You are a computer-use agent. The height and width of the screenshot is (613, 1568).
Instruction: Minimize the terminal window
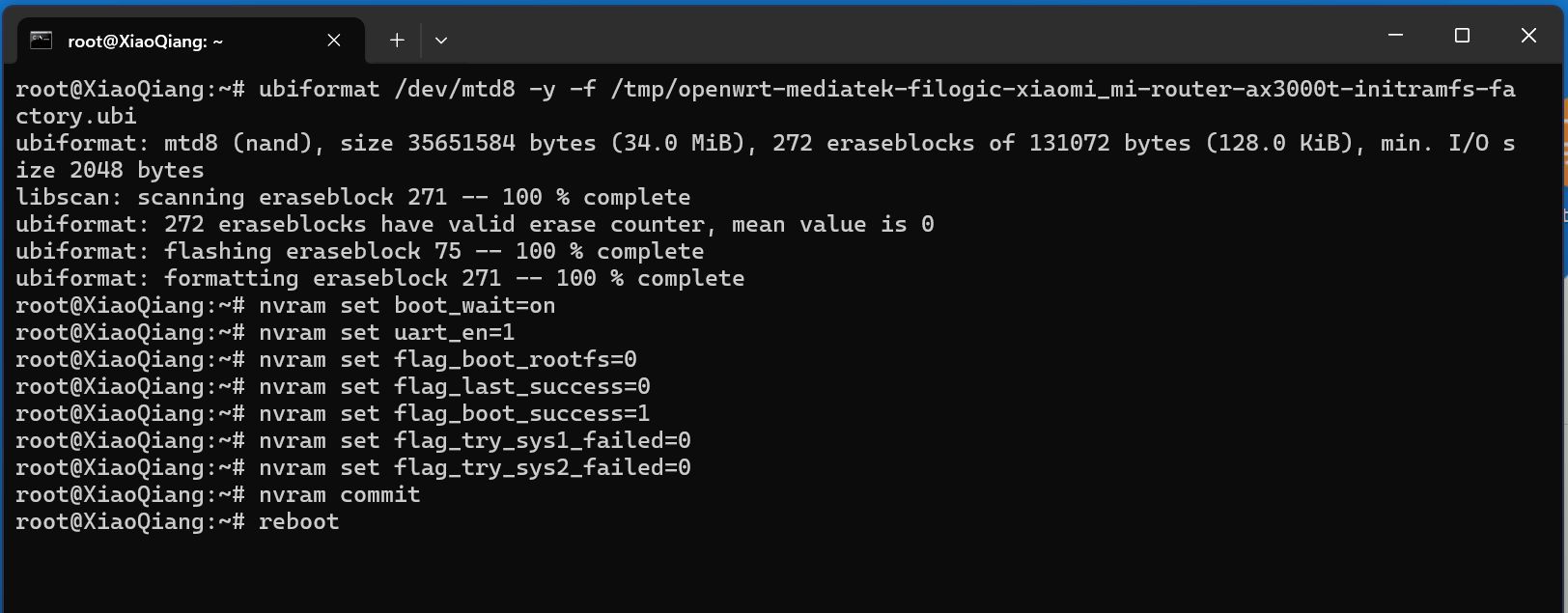coord(1395,36)
